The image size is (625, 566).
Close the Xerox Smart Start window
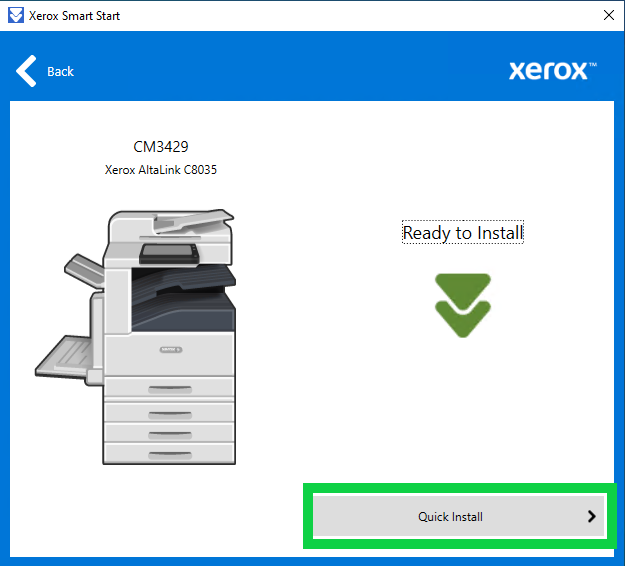coord(608,15)
